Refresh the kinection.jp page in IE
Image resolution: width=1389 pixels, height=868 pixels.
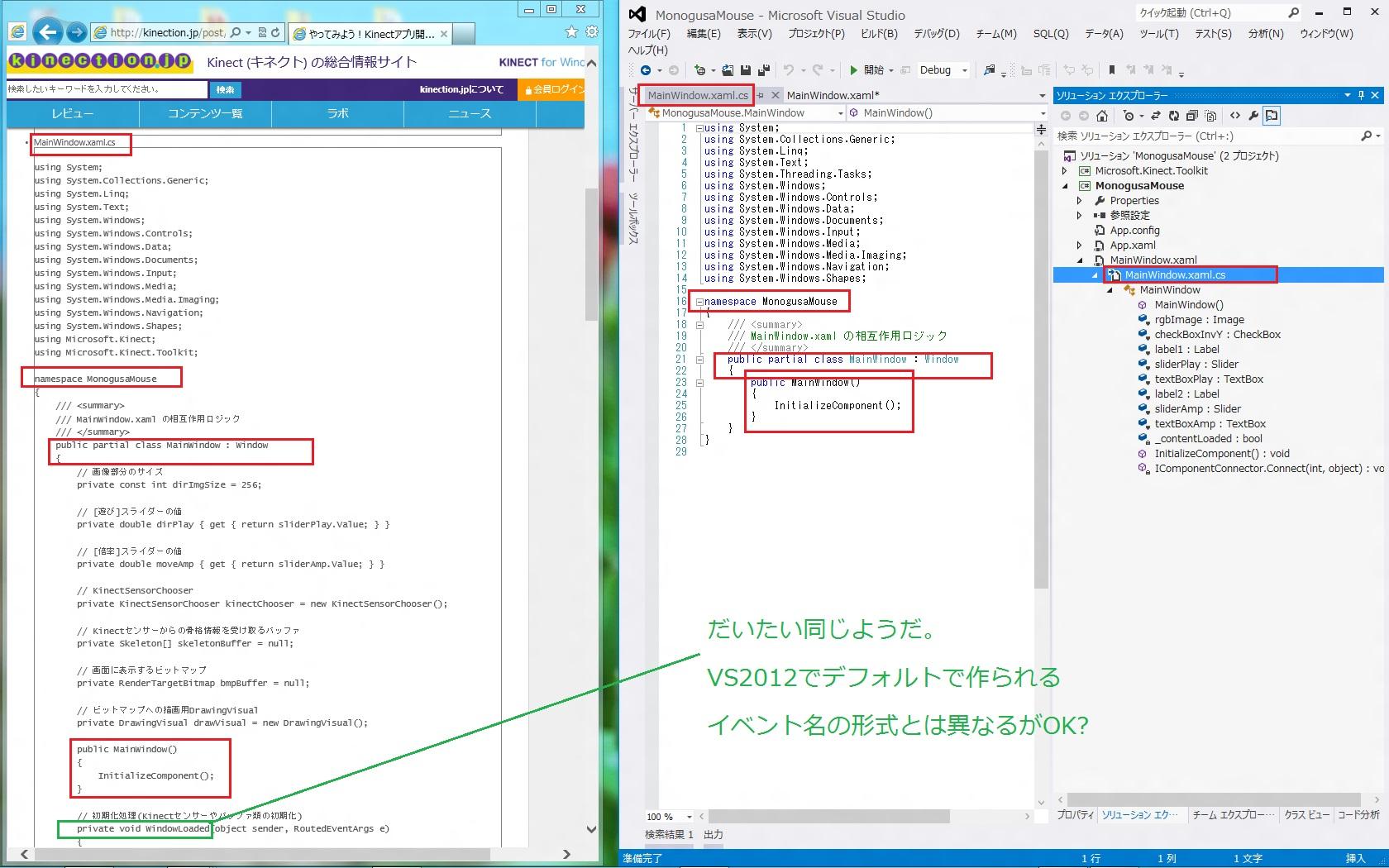275,33
